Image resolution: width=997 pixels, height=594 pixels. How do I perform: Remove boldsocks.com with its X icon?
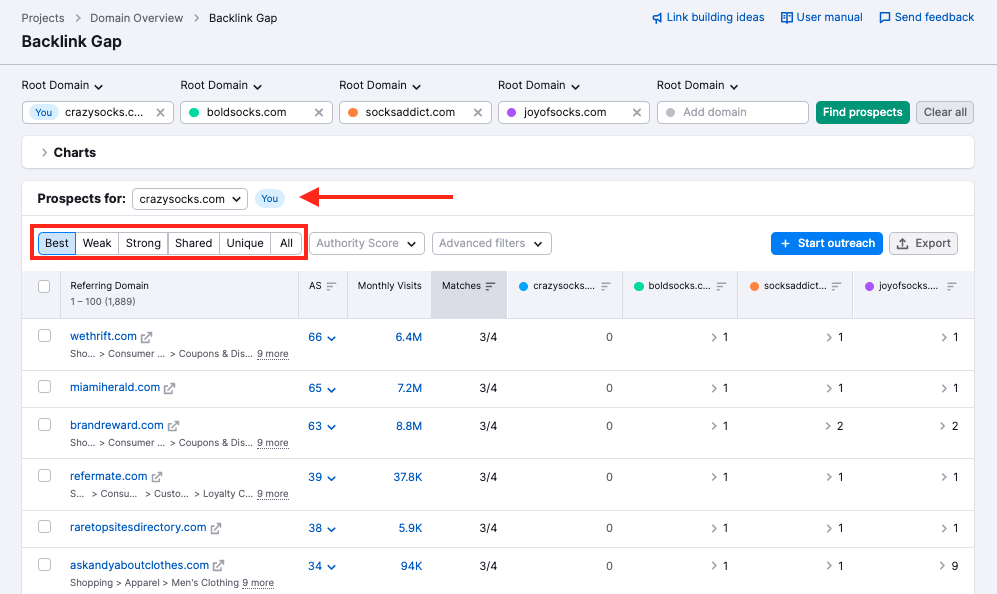tap(319, 113)
